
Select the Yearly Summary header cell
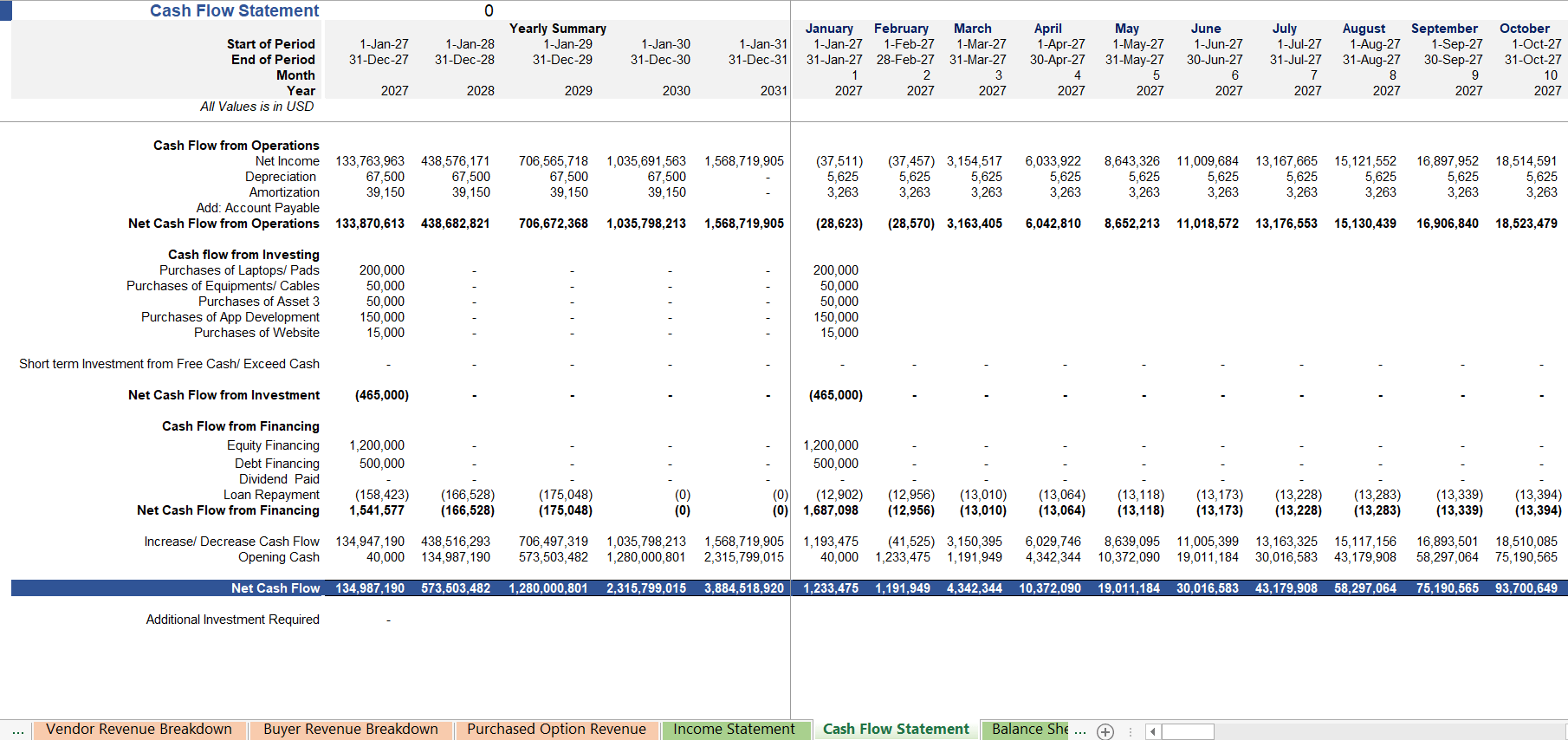(x=558, y=29)
